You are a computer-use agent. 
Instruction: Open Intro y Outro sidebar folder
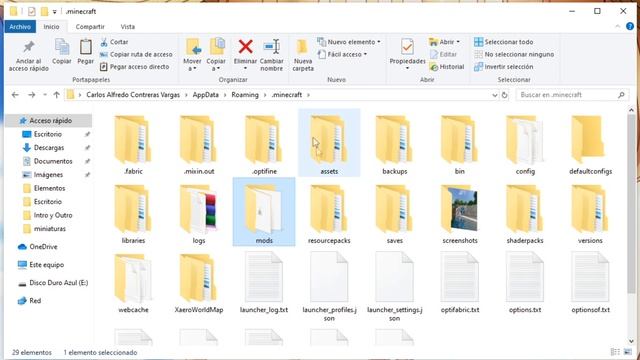click(x=53, y=215)
